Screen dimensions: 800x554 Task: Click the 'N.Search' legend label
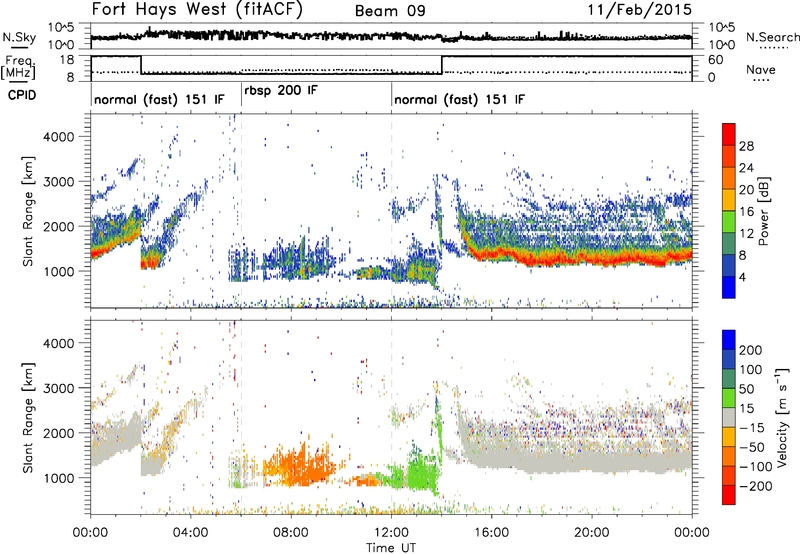[773, 37]
